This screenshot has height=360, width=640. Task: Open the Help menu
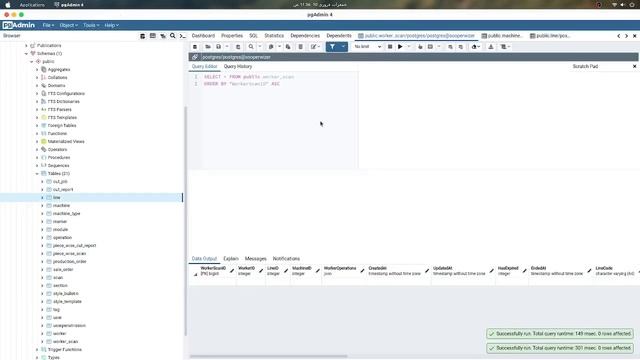(x=111, y=25)
